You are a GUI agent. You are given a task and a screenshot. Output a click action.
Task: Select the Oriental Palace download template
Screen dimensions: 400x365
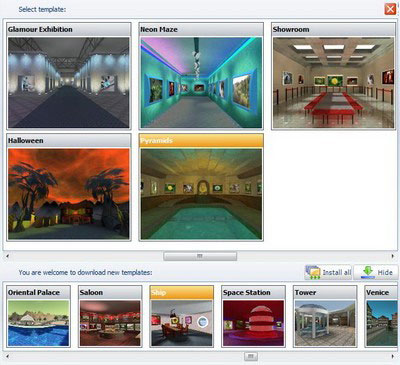(38, 316)
